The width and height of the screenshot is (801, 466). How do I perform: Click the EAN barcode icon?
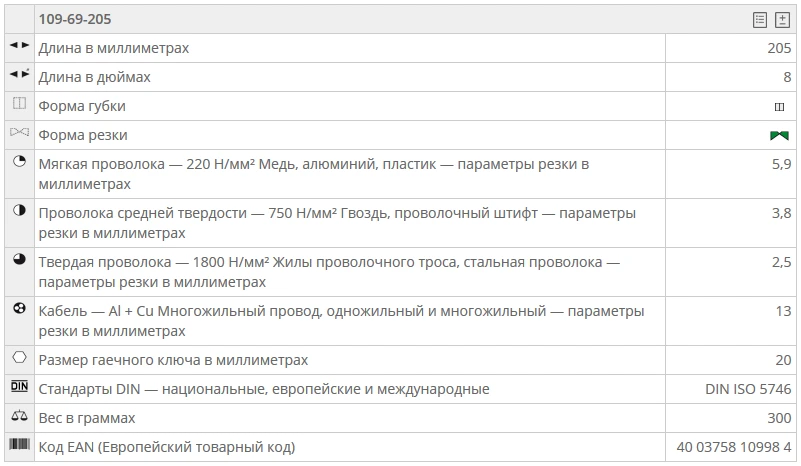pos(19,445)
